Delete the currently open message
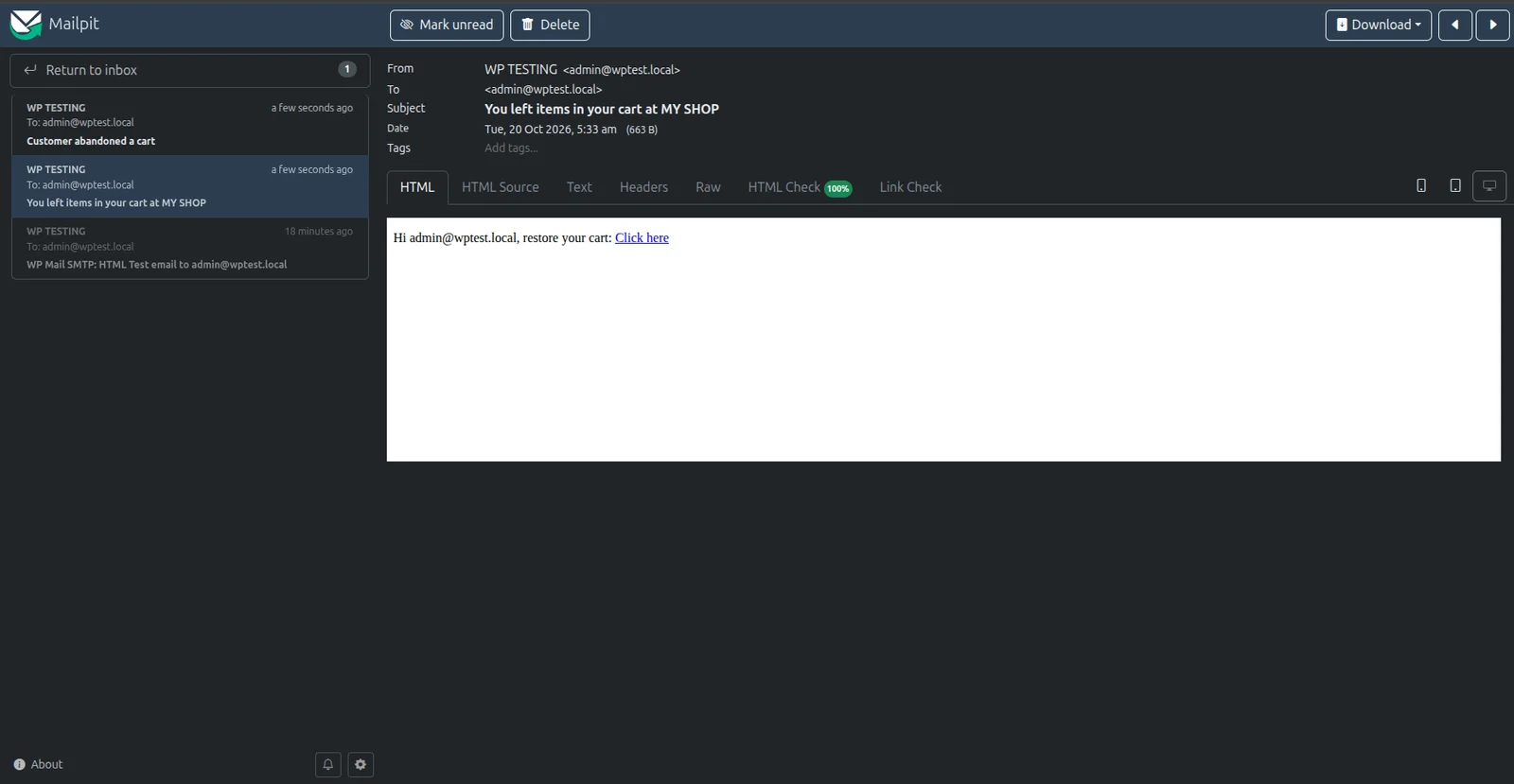The image size is (1514, 784). [x=550, y=25]
